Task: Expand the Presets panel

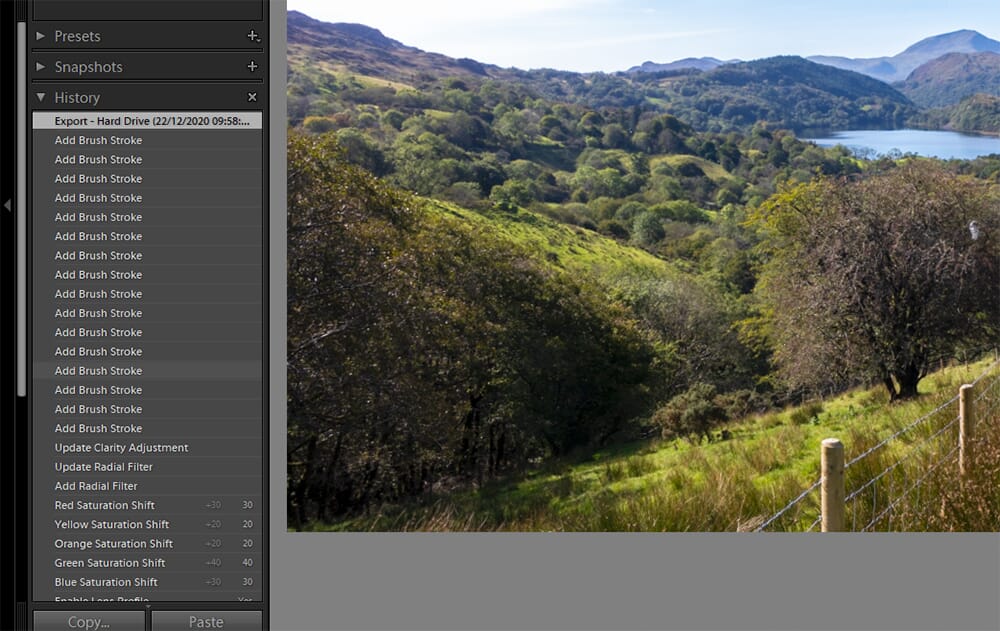Action: pyautogui.click(x=41, y=36)
